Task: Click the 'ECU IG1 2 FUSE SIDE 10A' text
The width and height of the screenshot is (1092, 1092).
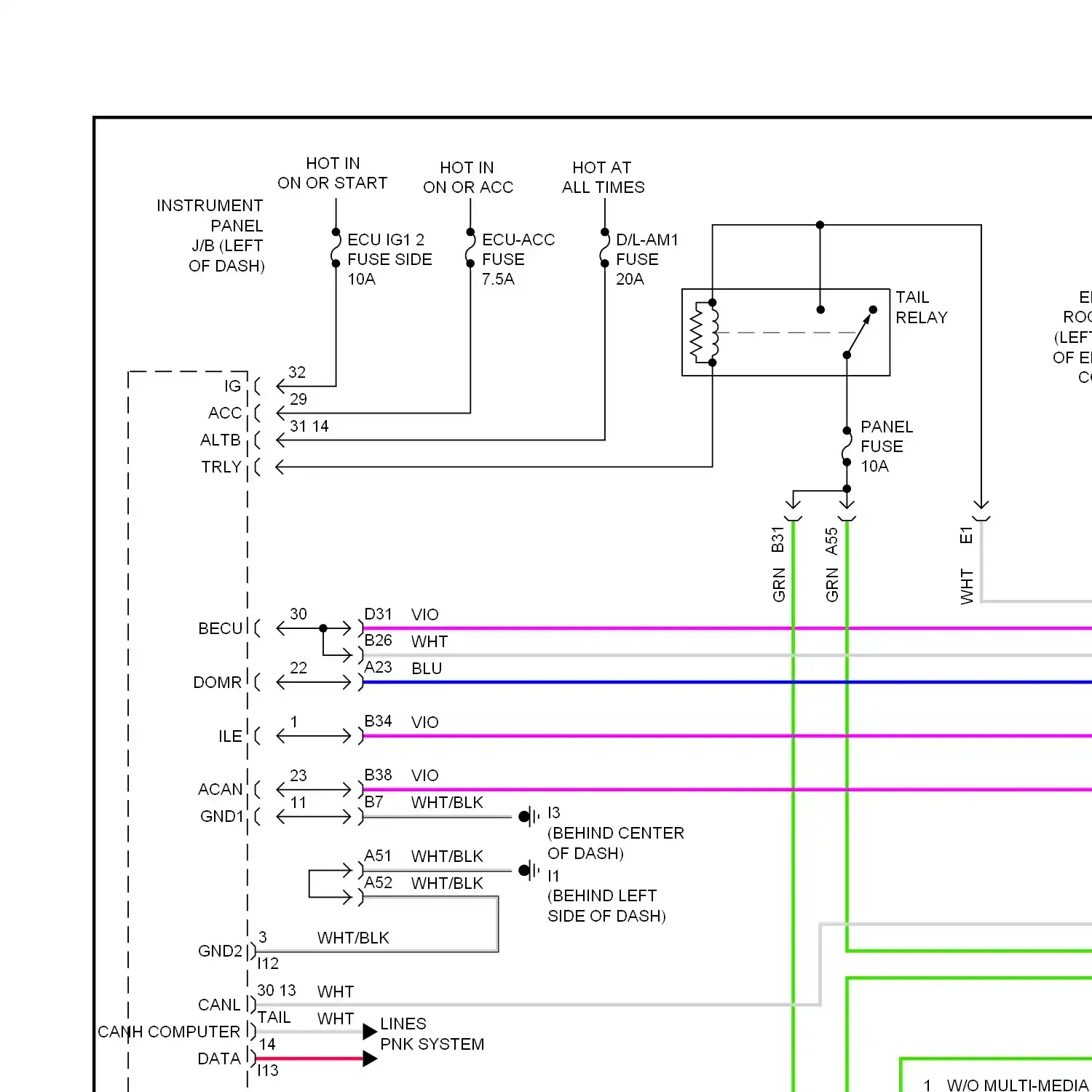Action: 389,259
